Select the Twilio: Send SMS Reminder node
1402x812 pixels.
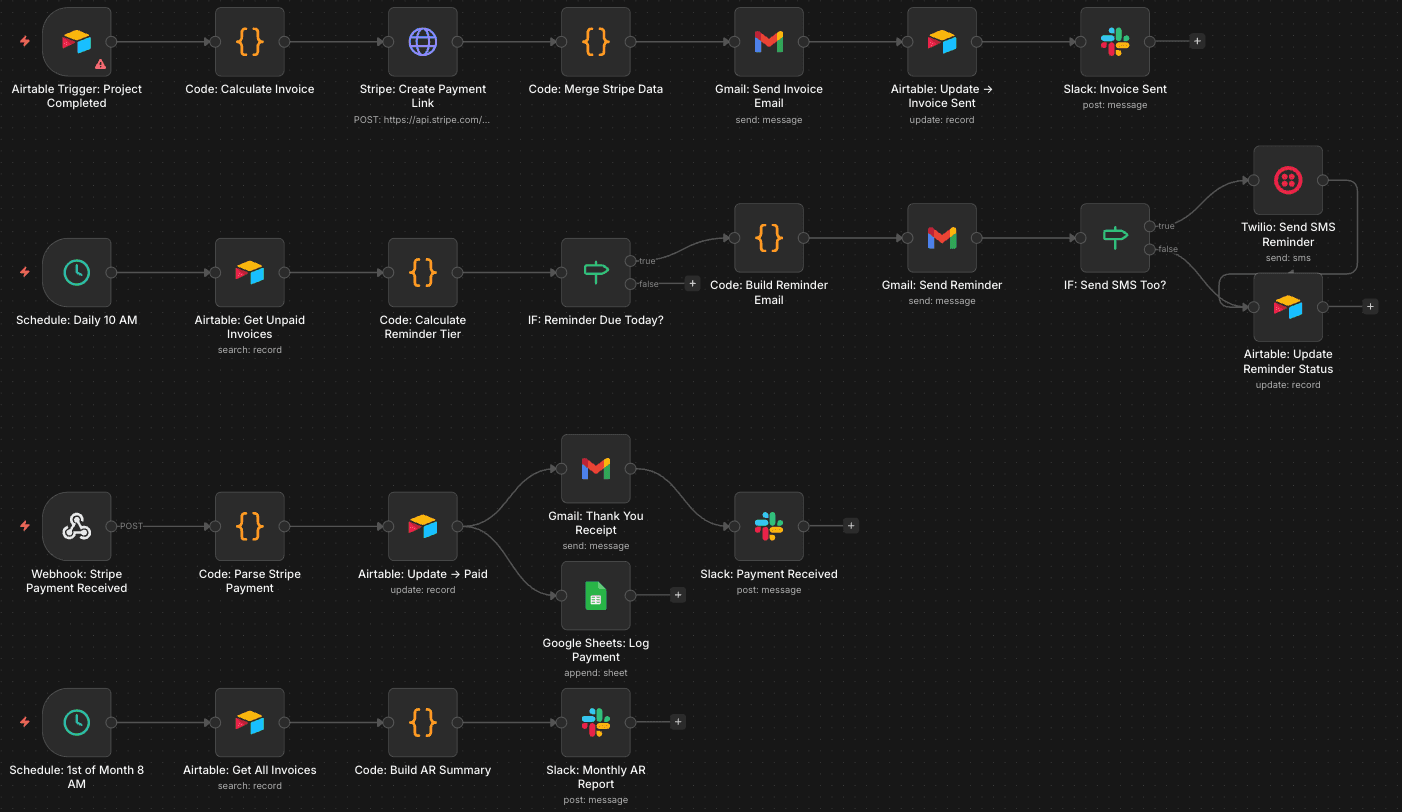click(x=1287, y=181)
